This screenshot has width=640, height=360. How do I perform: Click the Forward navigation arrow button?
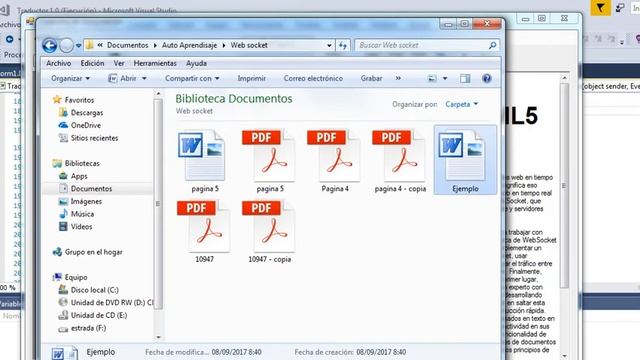coord(66,45)
